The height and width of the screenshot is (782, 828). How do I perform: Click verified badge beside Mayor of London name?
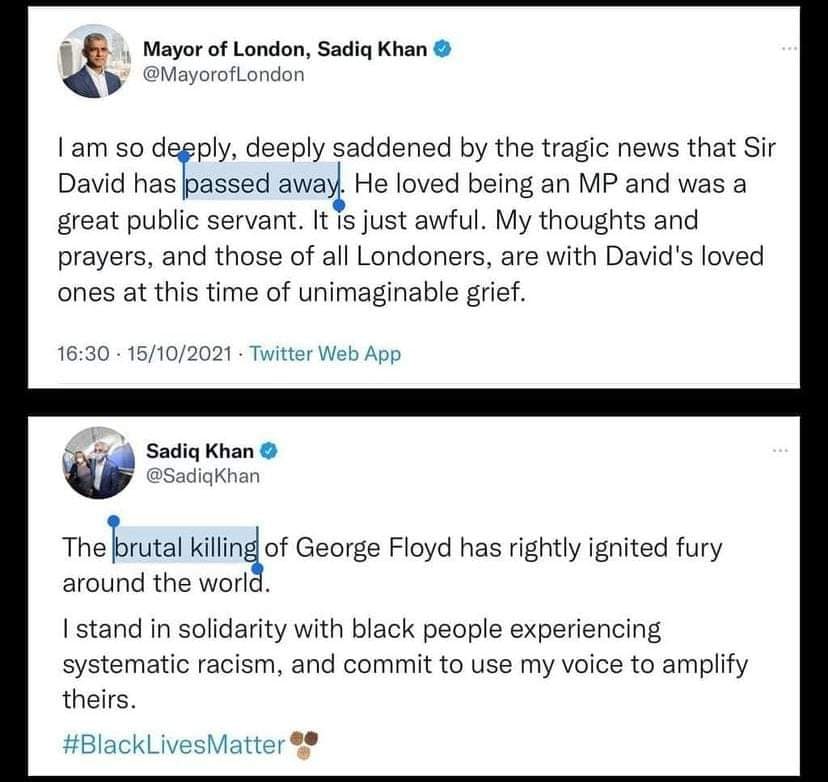click(x=443, y=49)
